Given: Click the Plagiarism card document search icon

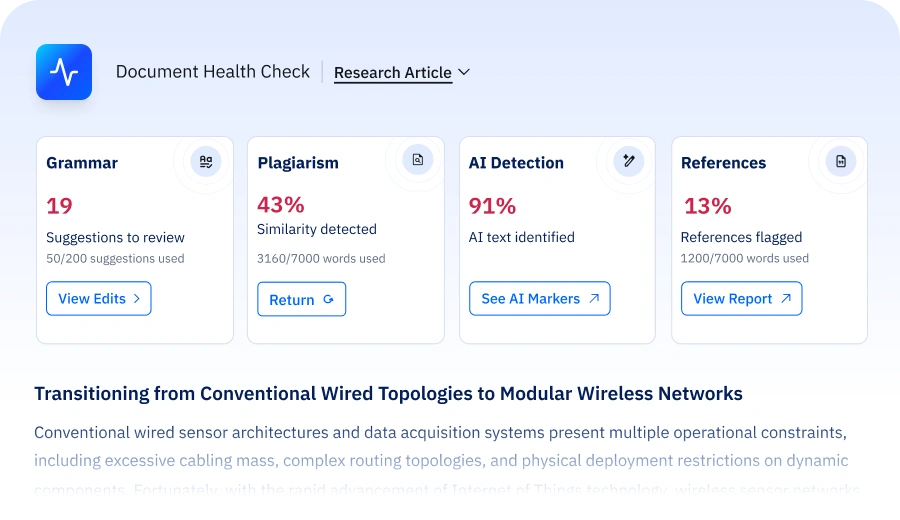Looking at the screenshot, I should [x=418, y=160].
